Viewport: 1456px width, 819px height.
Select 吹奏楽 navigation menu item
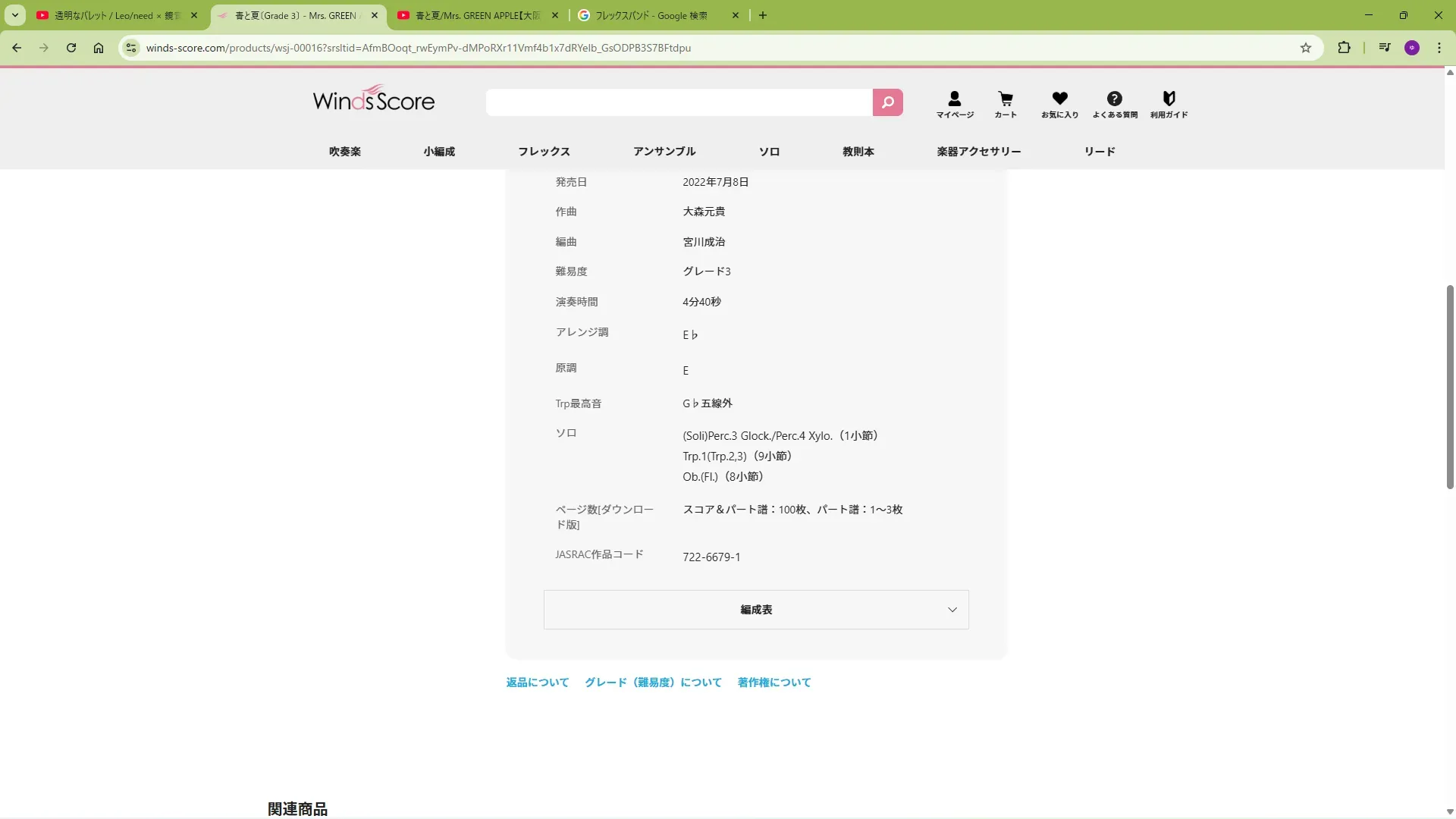click(345, 152)
